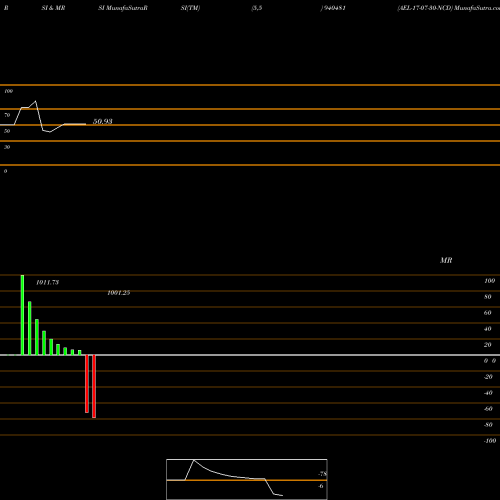Screen dimensions: 500x500
Task: Click the SI & MR header text
Action: pyautogui.click(x=53, y=8)
